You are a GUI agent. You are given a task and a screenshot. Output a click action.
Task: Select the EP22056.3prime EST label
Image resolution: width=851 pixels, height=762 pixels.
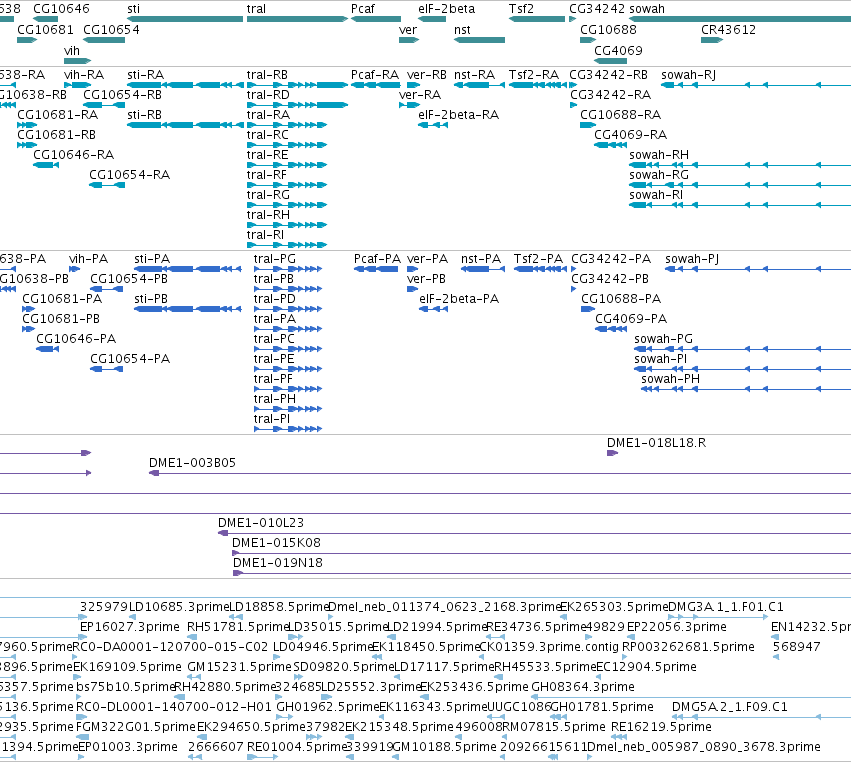(676, 627)
